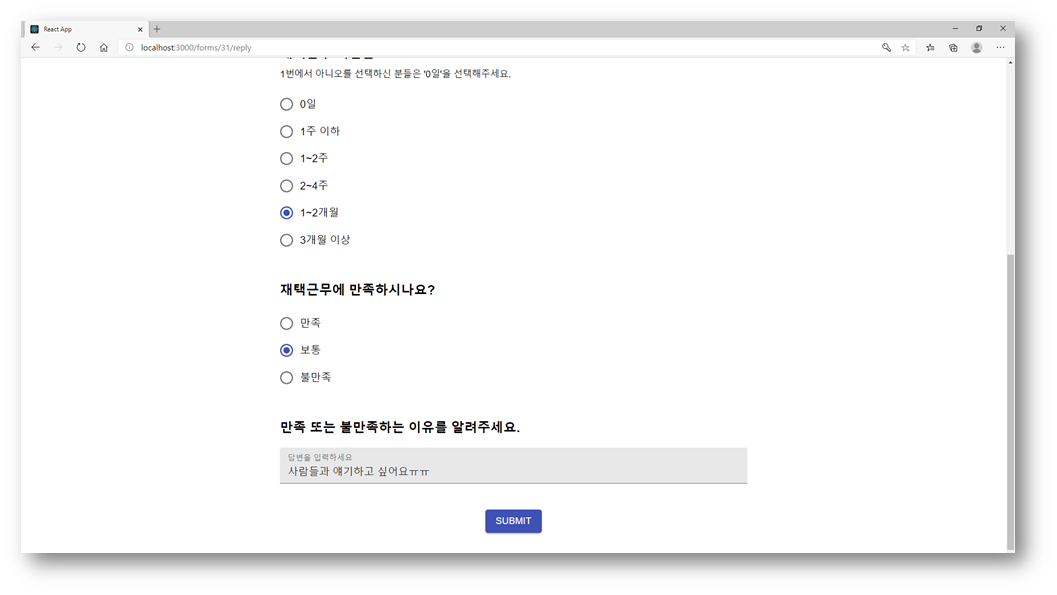This screenshot has height=595, width=1057.
Task: Click the browser back arrow
Action: coord(35,46)
